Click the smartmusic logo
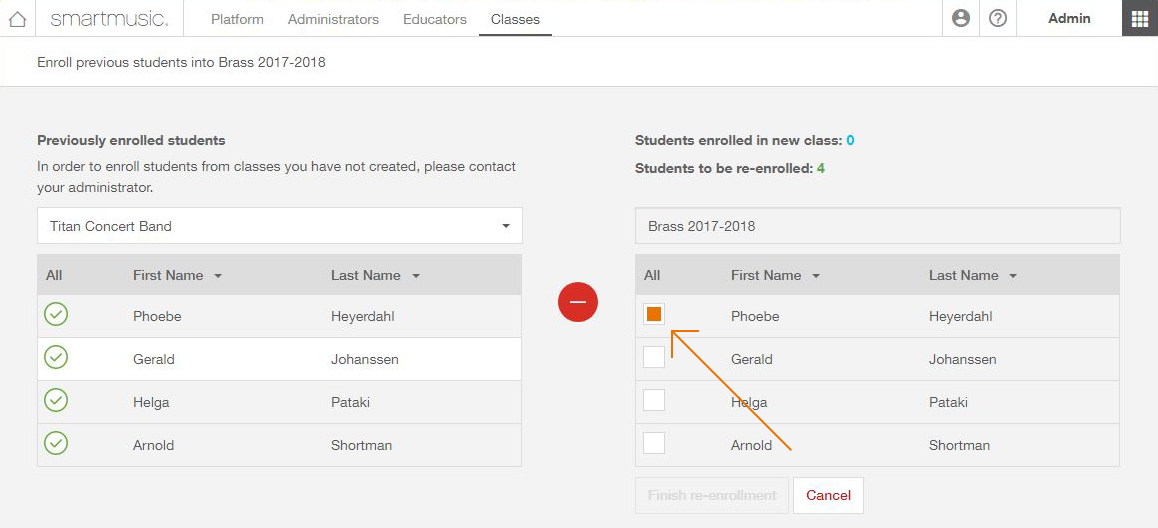This screenshot has width=1158, height=528. click(109, 19)
